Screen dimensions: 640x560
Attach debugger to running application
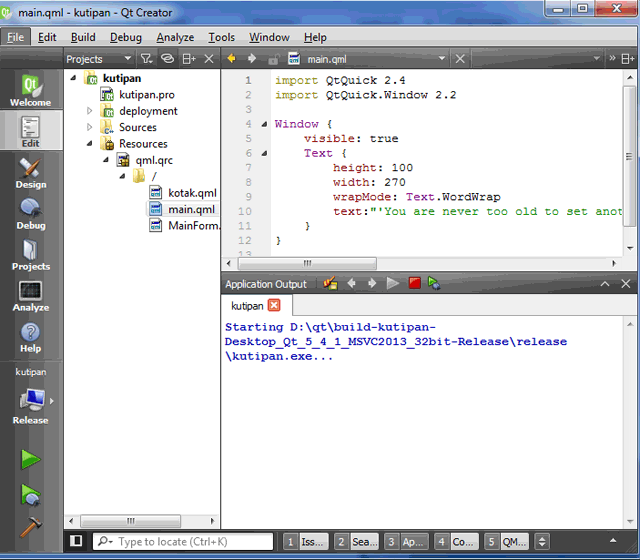point(434,283)
